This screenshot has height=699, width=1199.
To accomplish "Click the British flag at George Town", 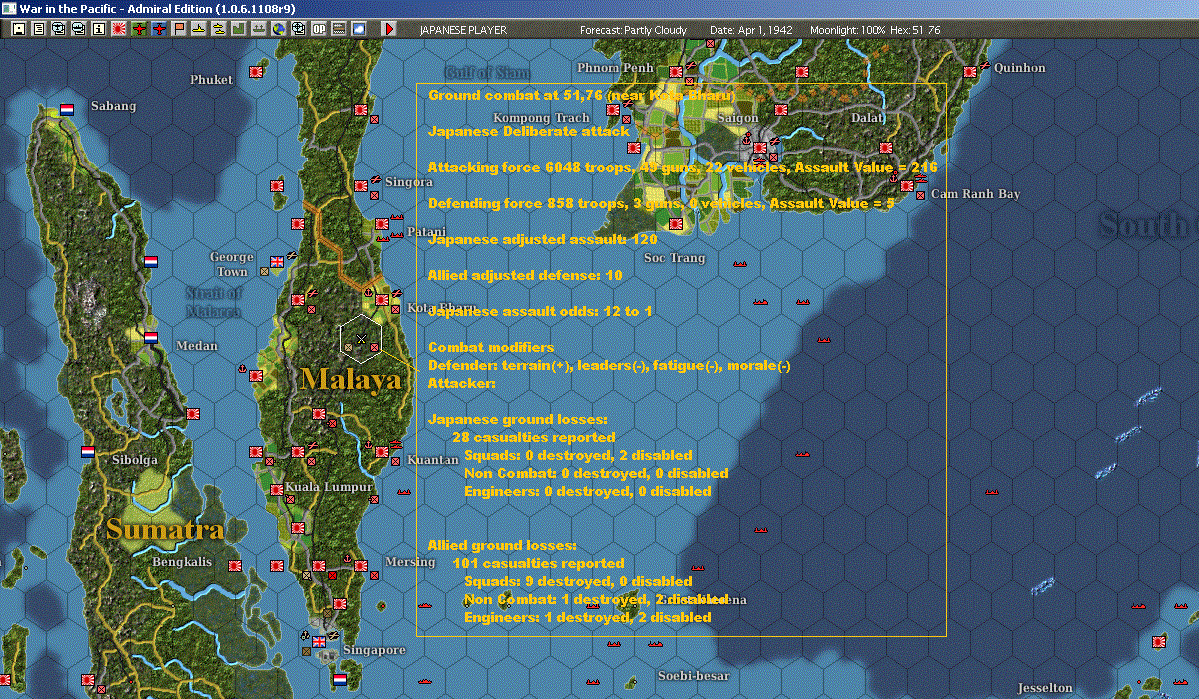I will pos(277,262).
